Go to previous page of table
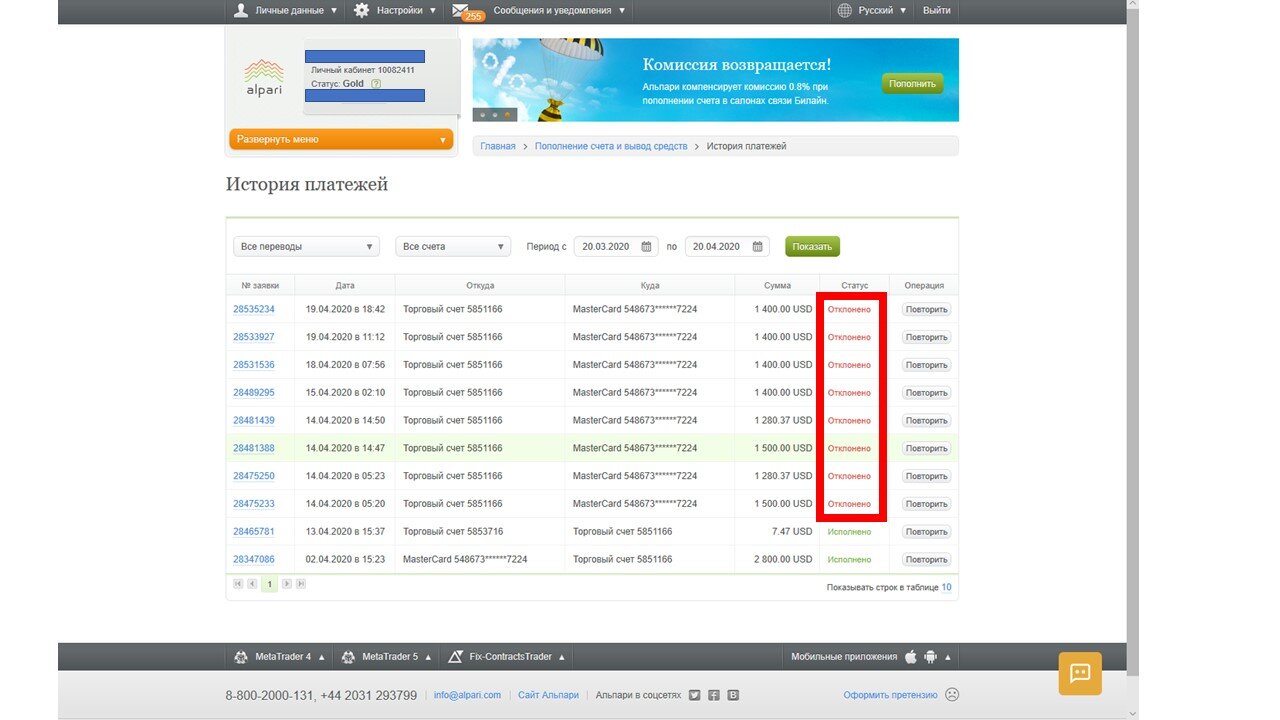Viewport: 1280px width, 720px height. (252, 584)
